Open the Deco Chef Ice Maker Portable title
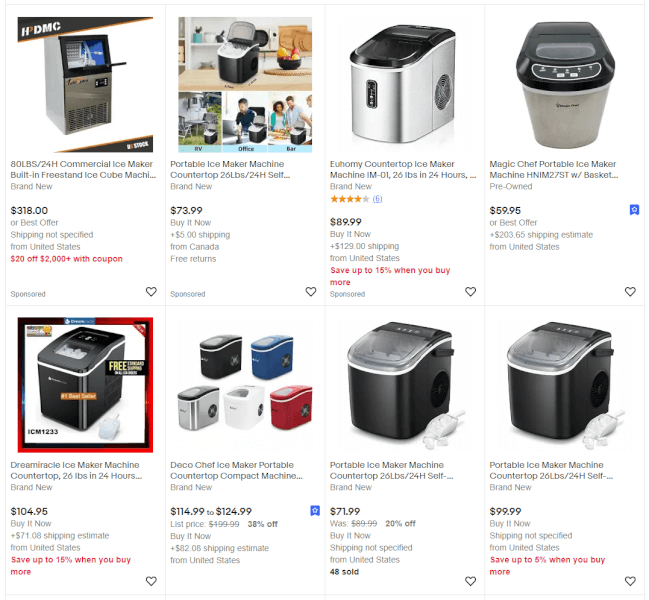Viewport: 649px width, 600px height. click(236, 470)
